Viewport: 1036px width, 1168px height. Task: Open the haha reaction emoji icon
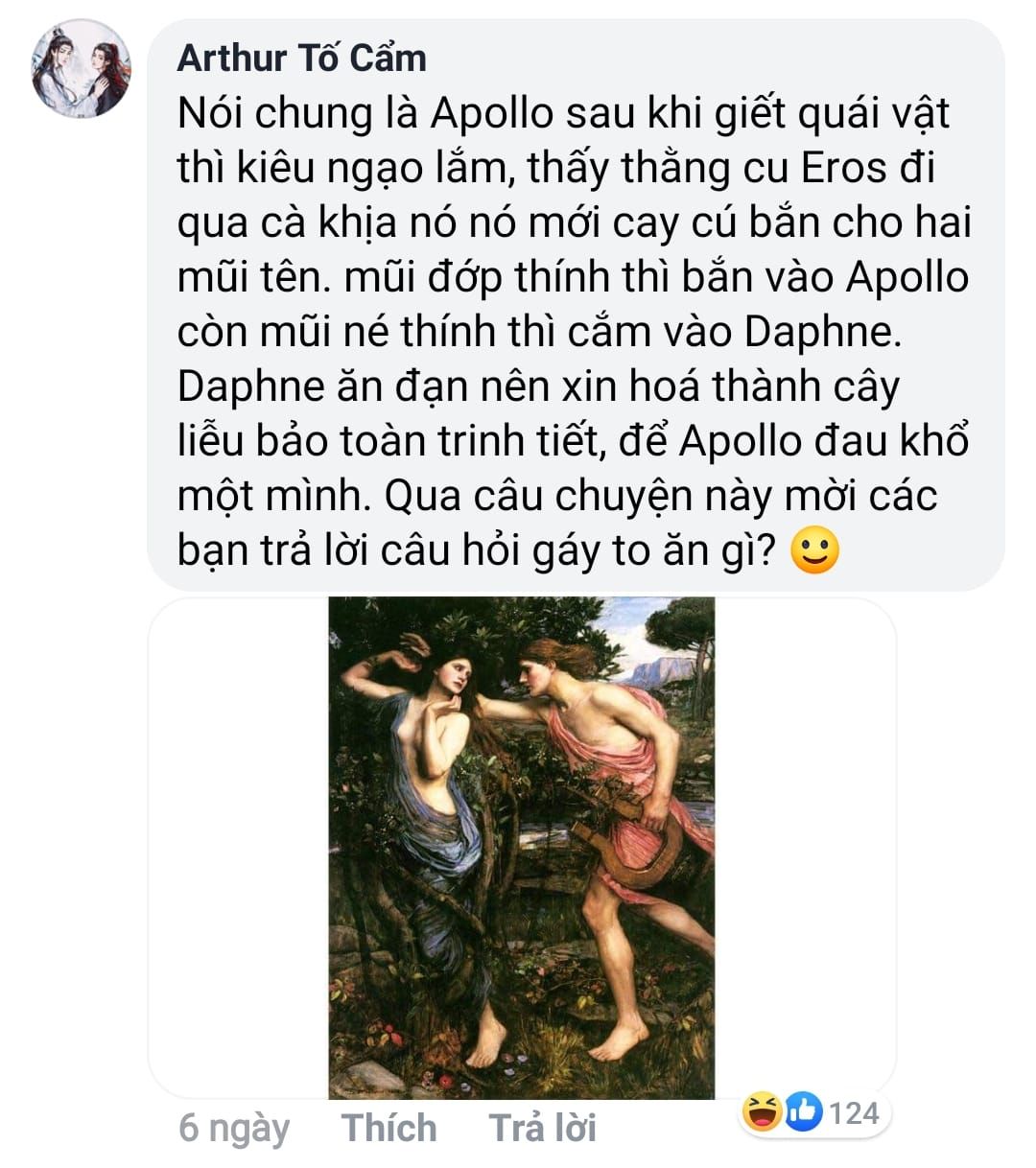763,1112
